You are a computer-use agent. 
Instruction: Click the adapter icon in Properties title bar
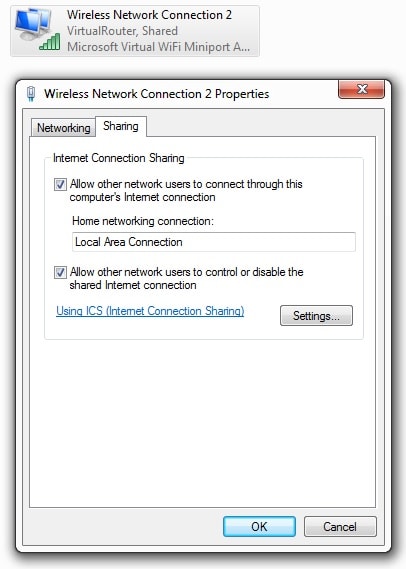coord(31,94)
